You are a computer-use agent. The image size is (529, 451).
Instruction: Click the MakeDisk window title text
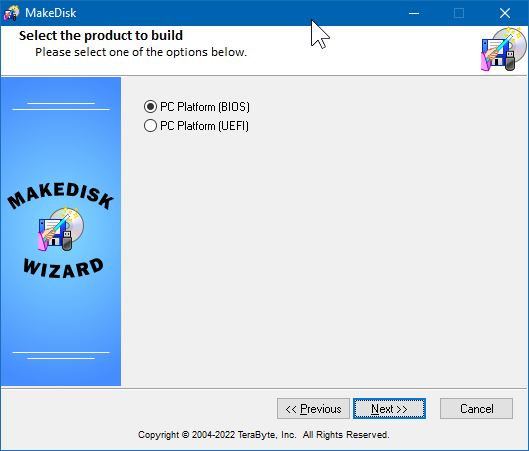(51, 13)
